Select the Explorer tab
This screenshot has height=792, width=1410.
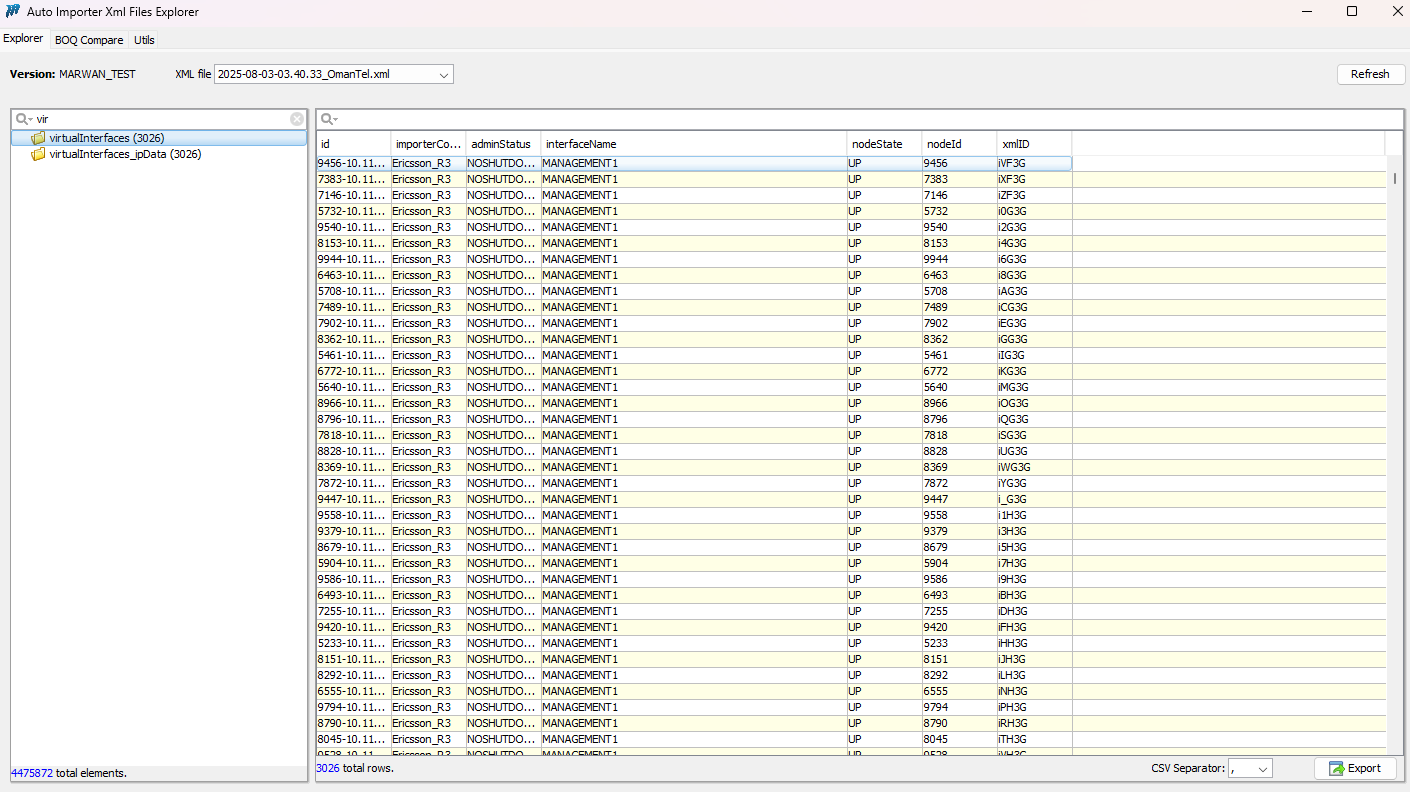[23, 39]
